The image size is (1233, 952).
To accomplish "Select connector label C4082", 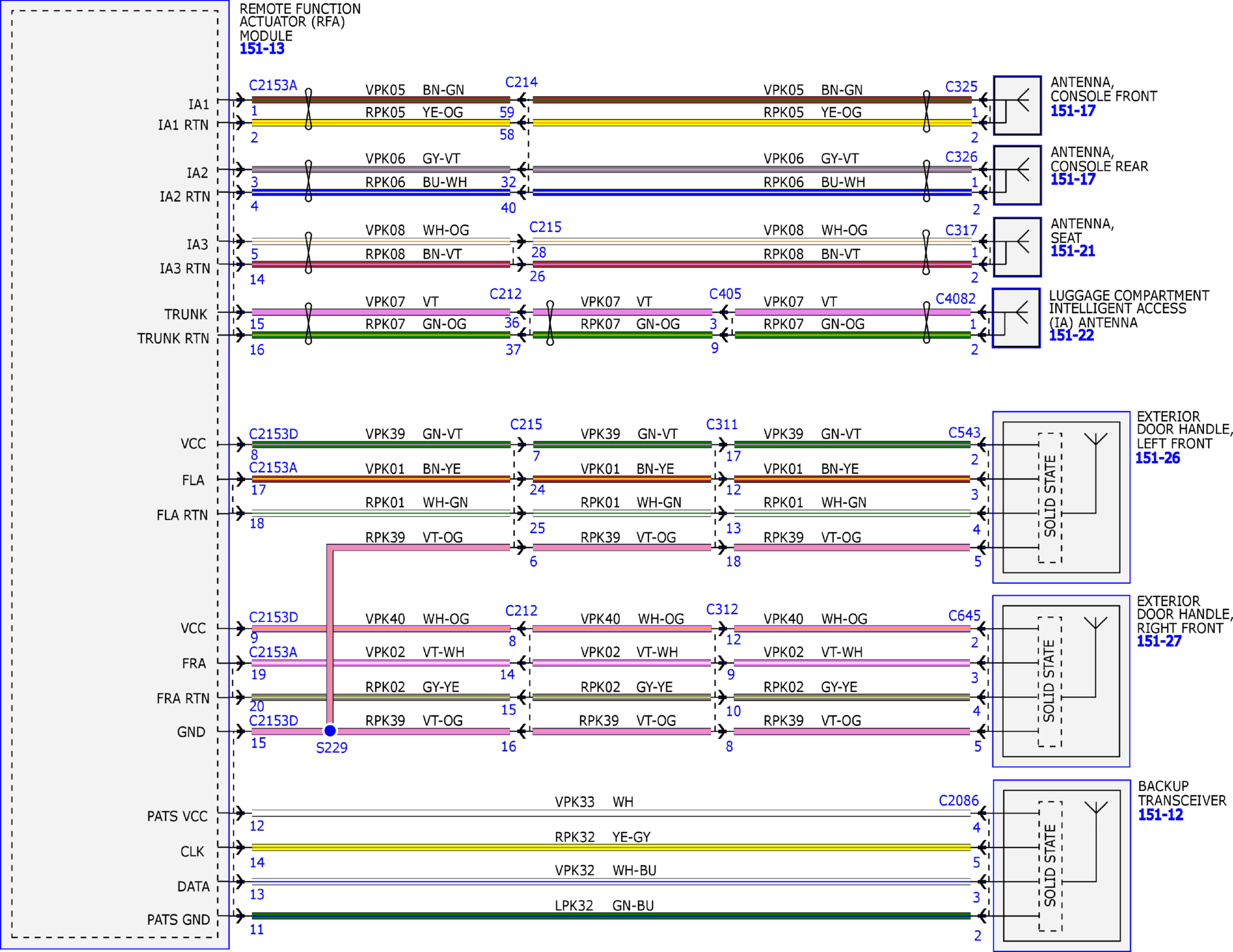I will [x=956, y=299].
